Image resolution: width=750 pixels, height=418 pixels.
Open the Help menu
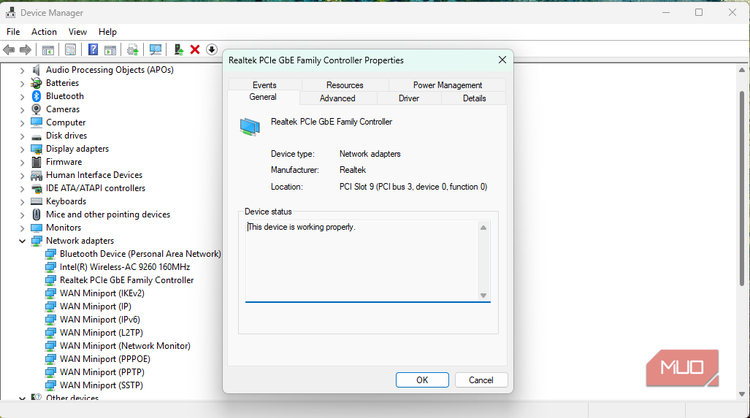[107, 32]
